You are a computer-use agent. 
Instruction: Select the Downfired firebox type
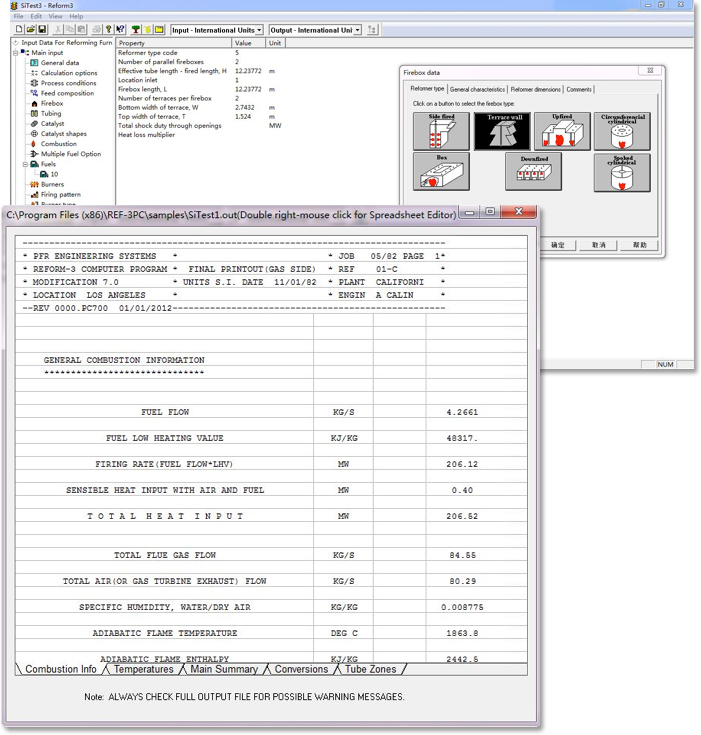(534, 172)
